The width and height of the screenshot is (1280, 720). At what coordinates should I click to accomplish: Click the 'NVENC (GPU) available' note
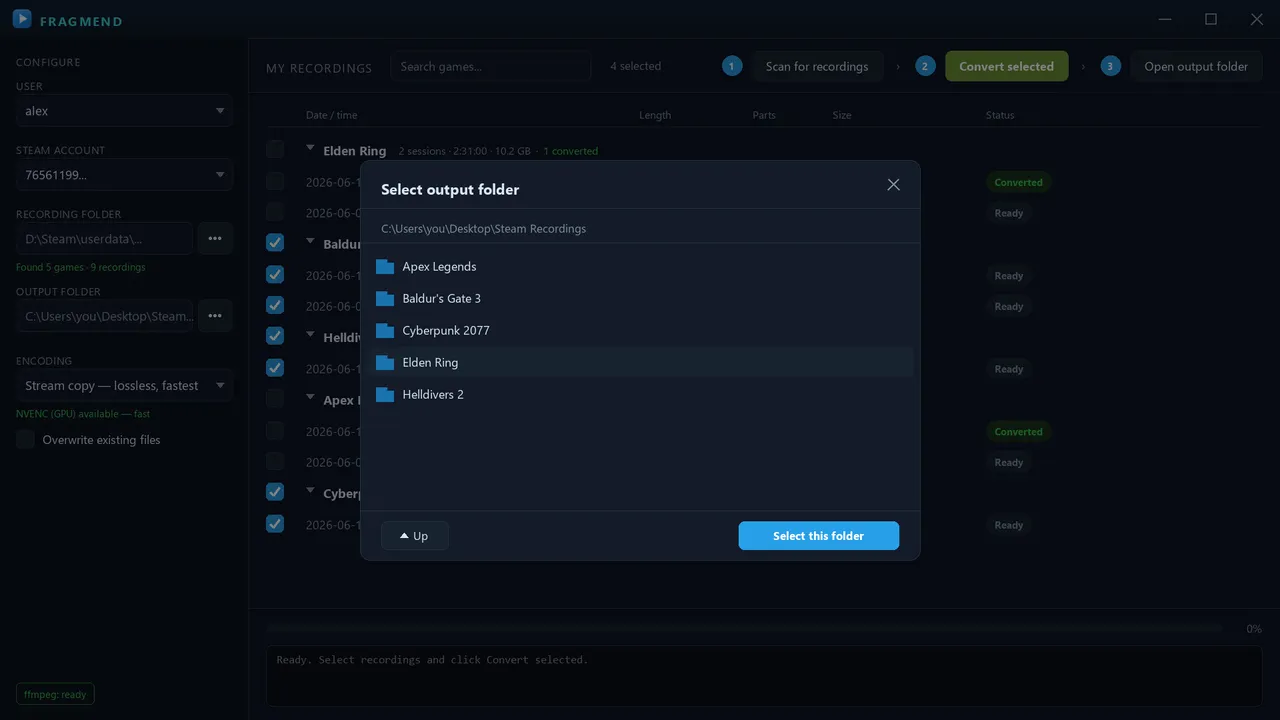83,414
